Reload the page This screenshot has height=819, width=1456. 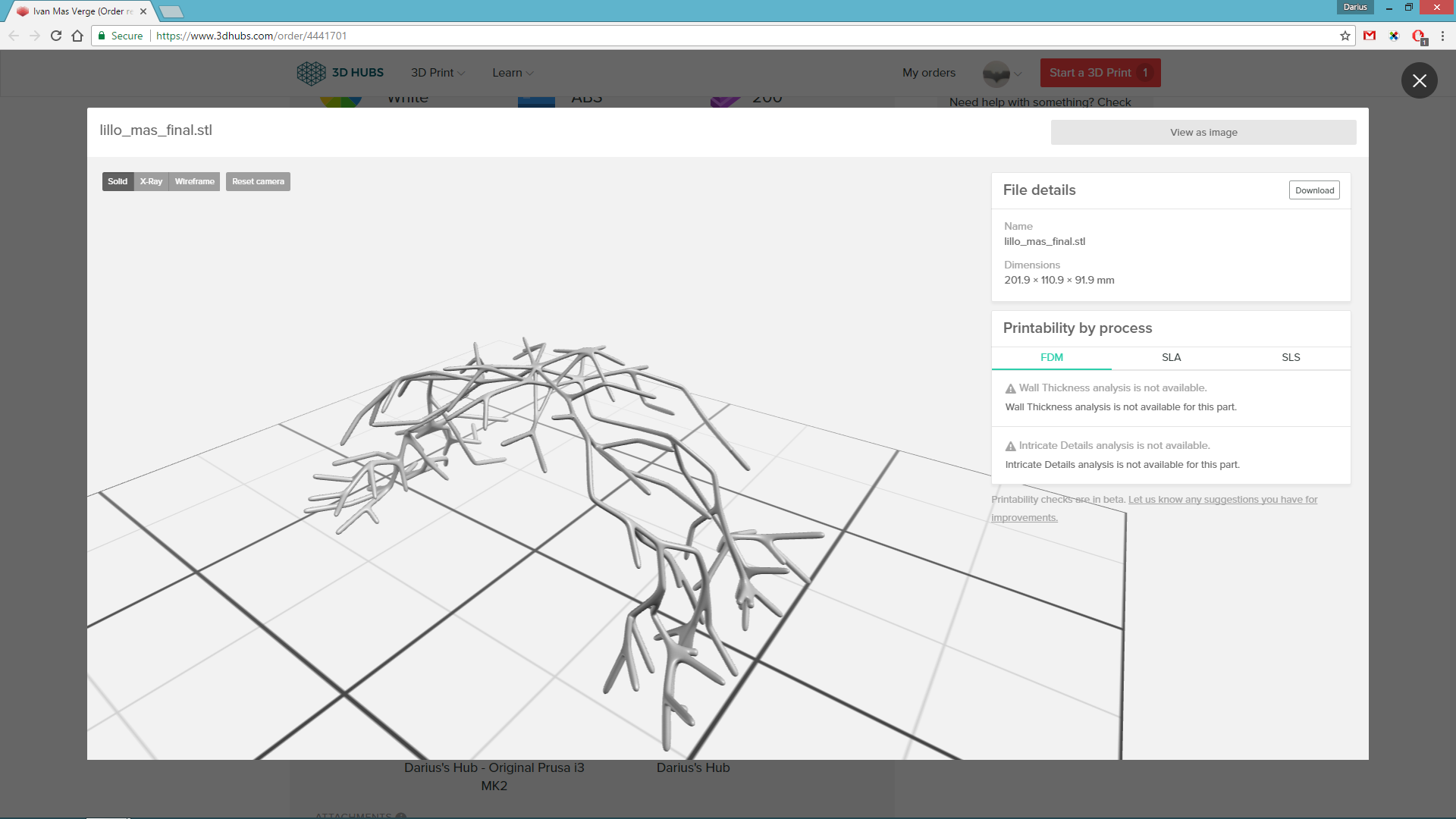[56, 36]
